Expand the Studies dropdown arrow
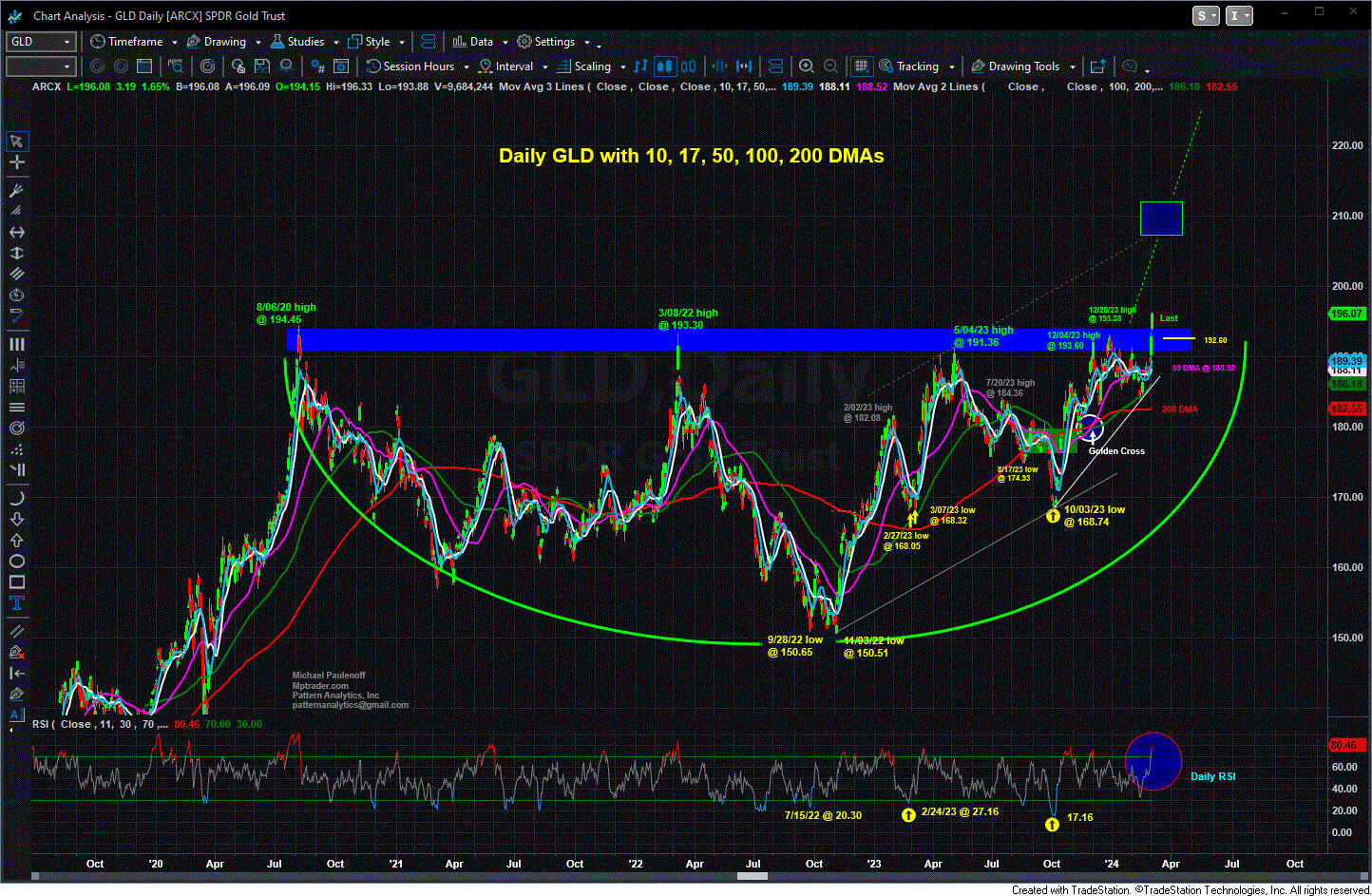 [336, 43]
